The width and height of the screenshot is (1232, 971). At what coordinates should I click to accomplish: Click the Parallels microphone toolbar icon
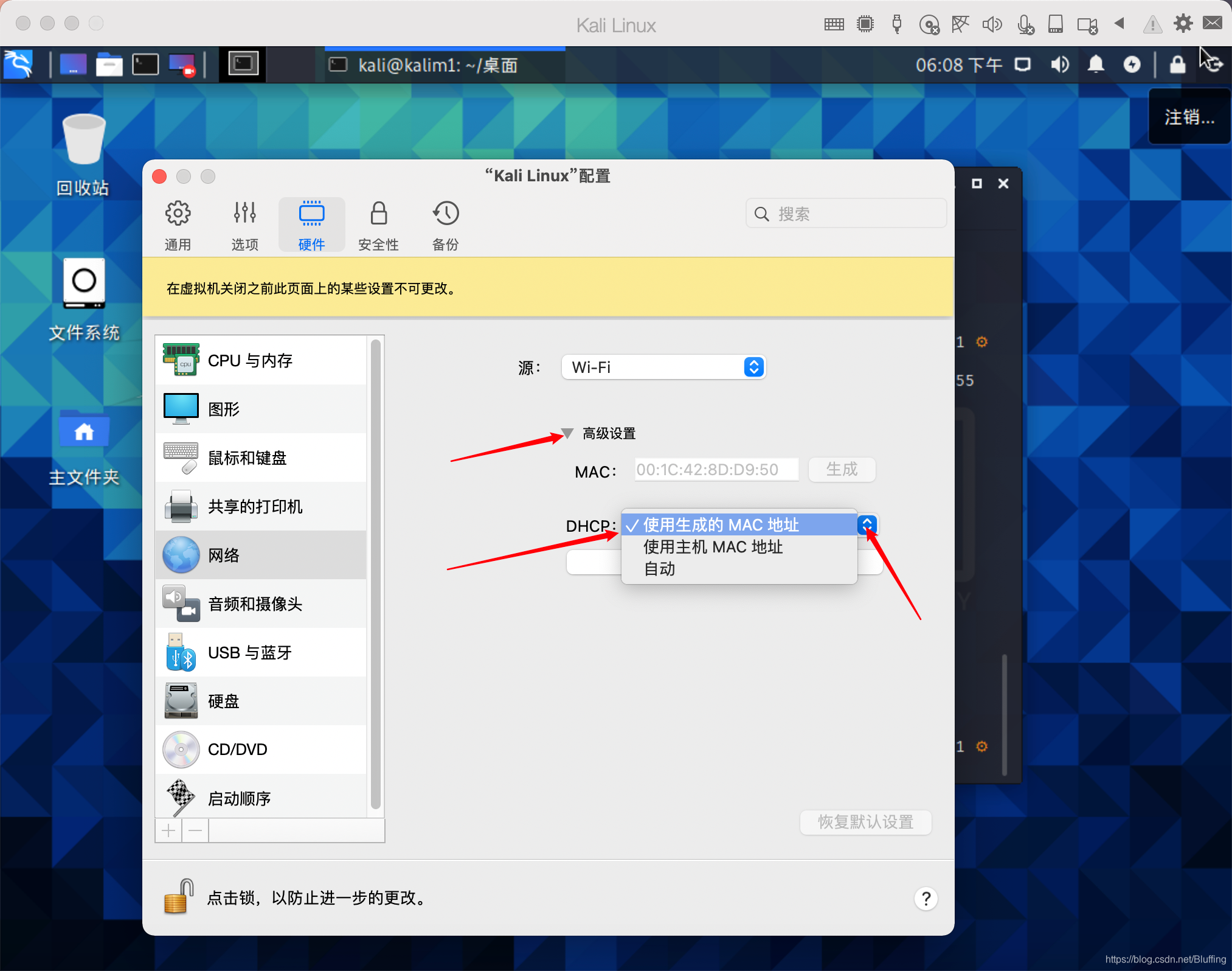[1025, 24]
